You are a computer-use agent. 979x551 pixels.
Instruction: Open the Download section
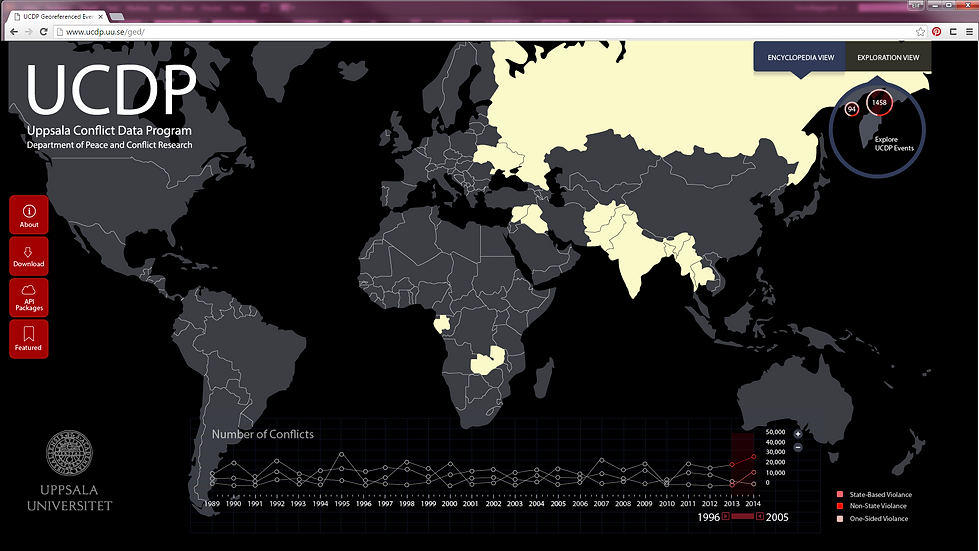pyautogui.click(x=29, y=256)
